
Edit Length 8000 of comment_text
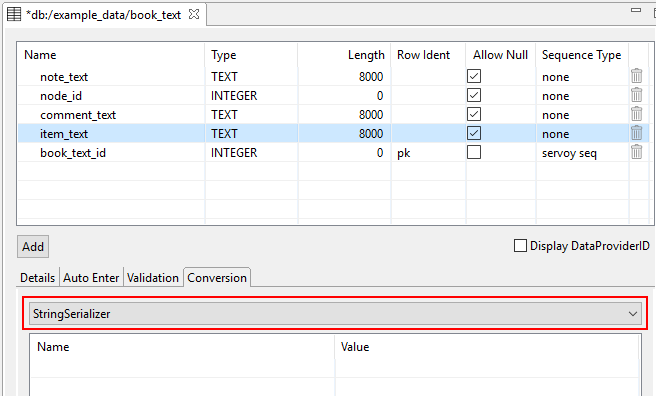[371, 115]
